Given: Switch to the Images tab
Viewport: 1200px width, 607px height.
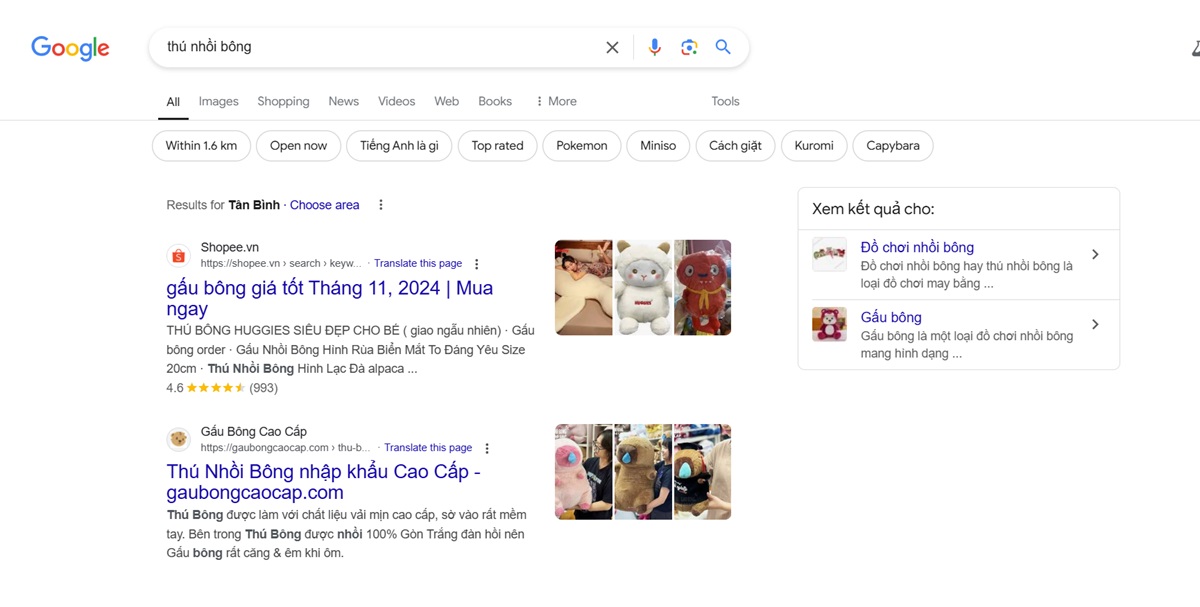Looking at the screenshot, I should pos(218,101).
